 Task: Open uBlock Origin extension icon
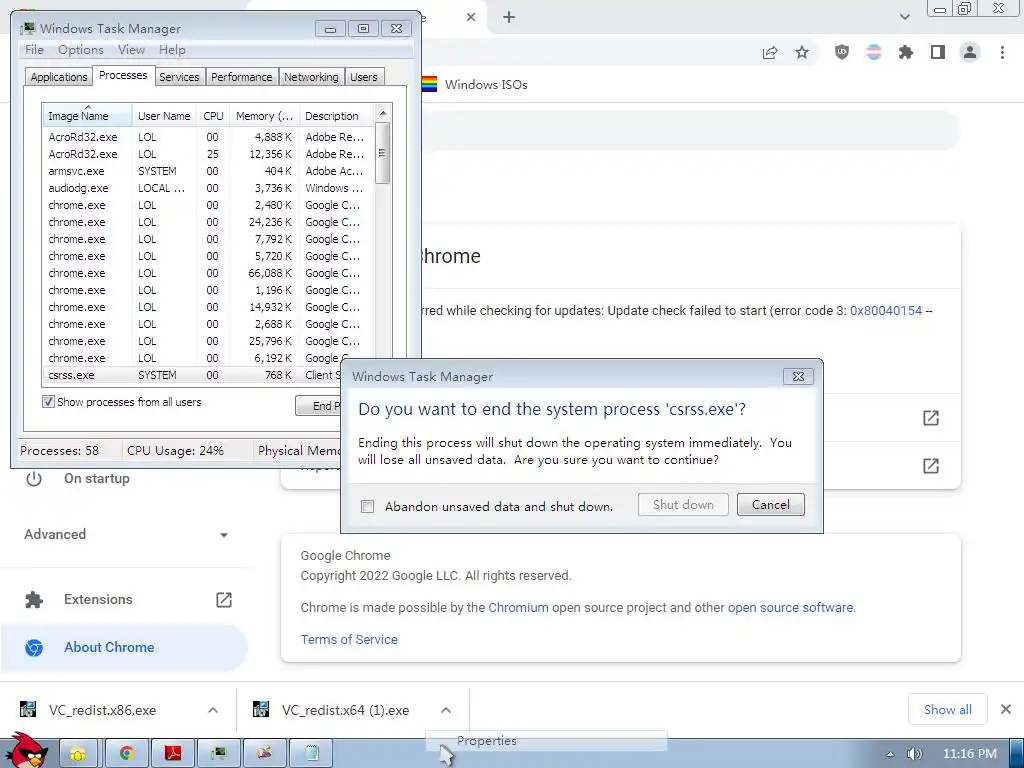[842, 52]
